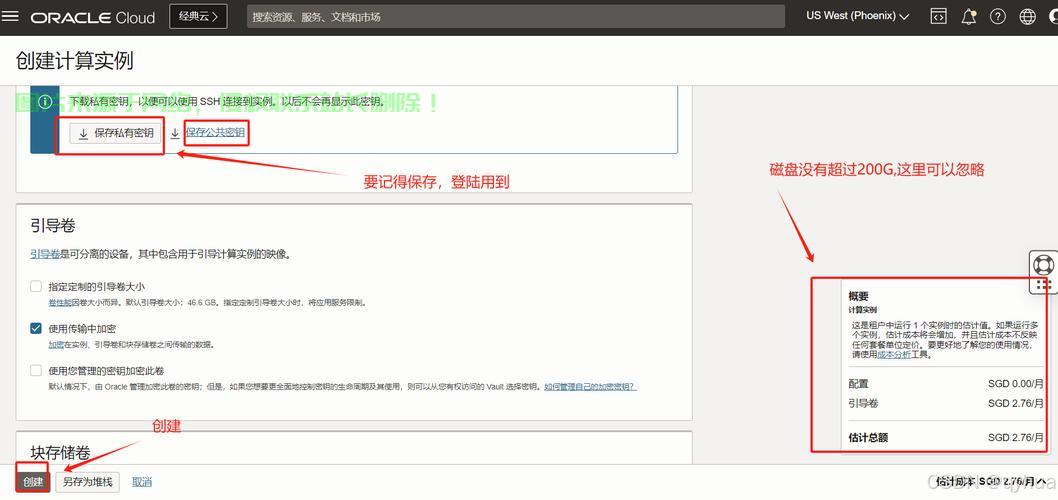Open the Cloud Shell developer tools icon
1058x500 pixels.
938,17
